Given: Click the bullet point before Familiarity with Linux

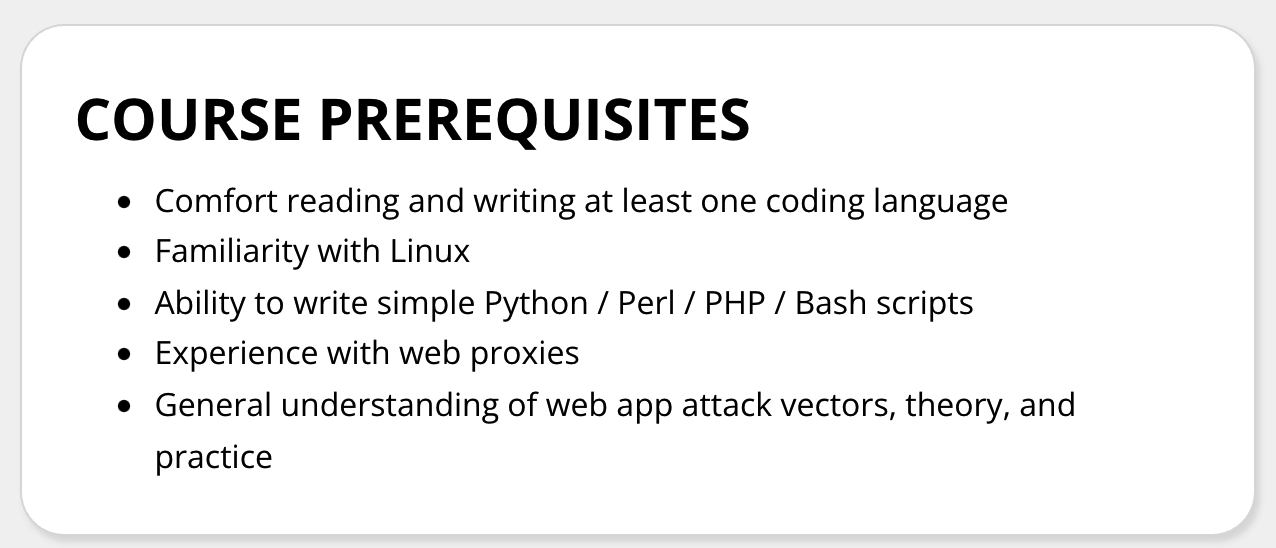Looking at the screenshot, I should point(124,253).
